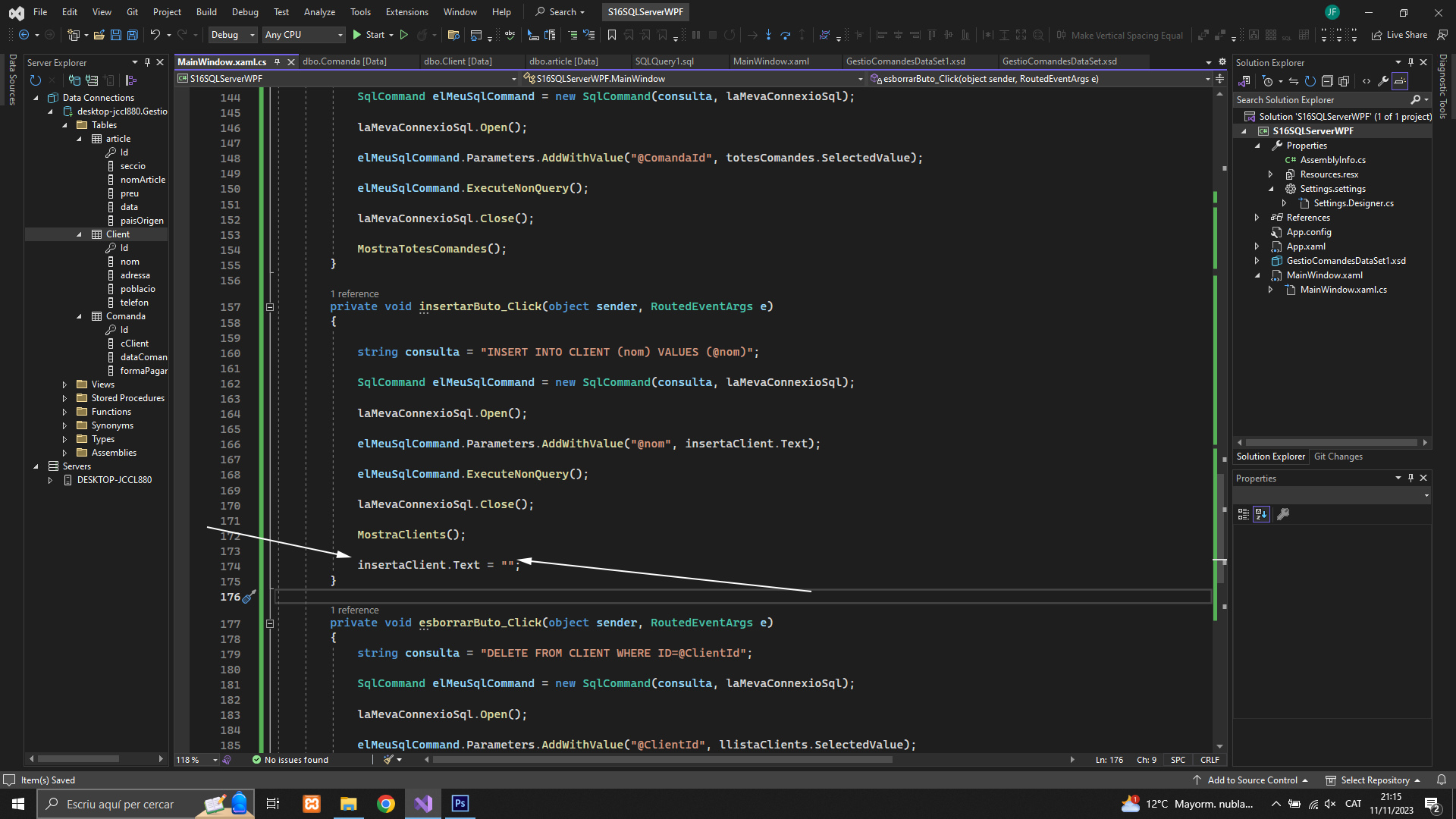Viewport: 1456px width, 819px height.
Task: Open Properties wrench in Solution Explorer toolbar
Action: click(1382, 81)
